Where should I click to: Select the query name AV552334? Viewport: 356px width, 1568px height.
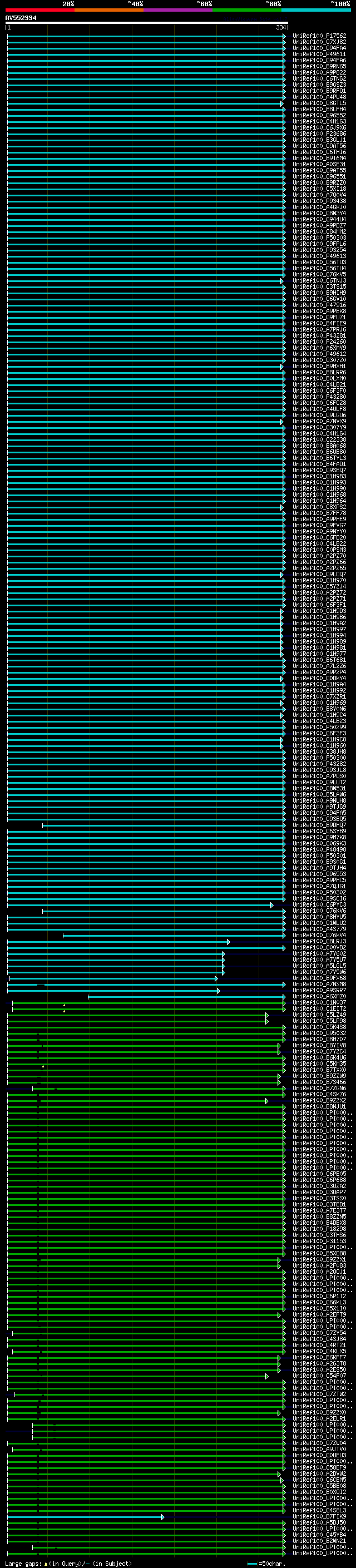(21, 18)
